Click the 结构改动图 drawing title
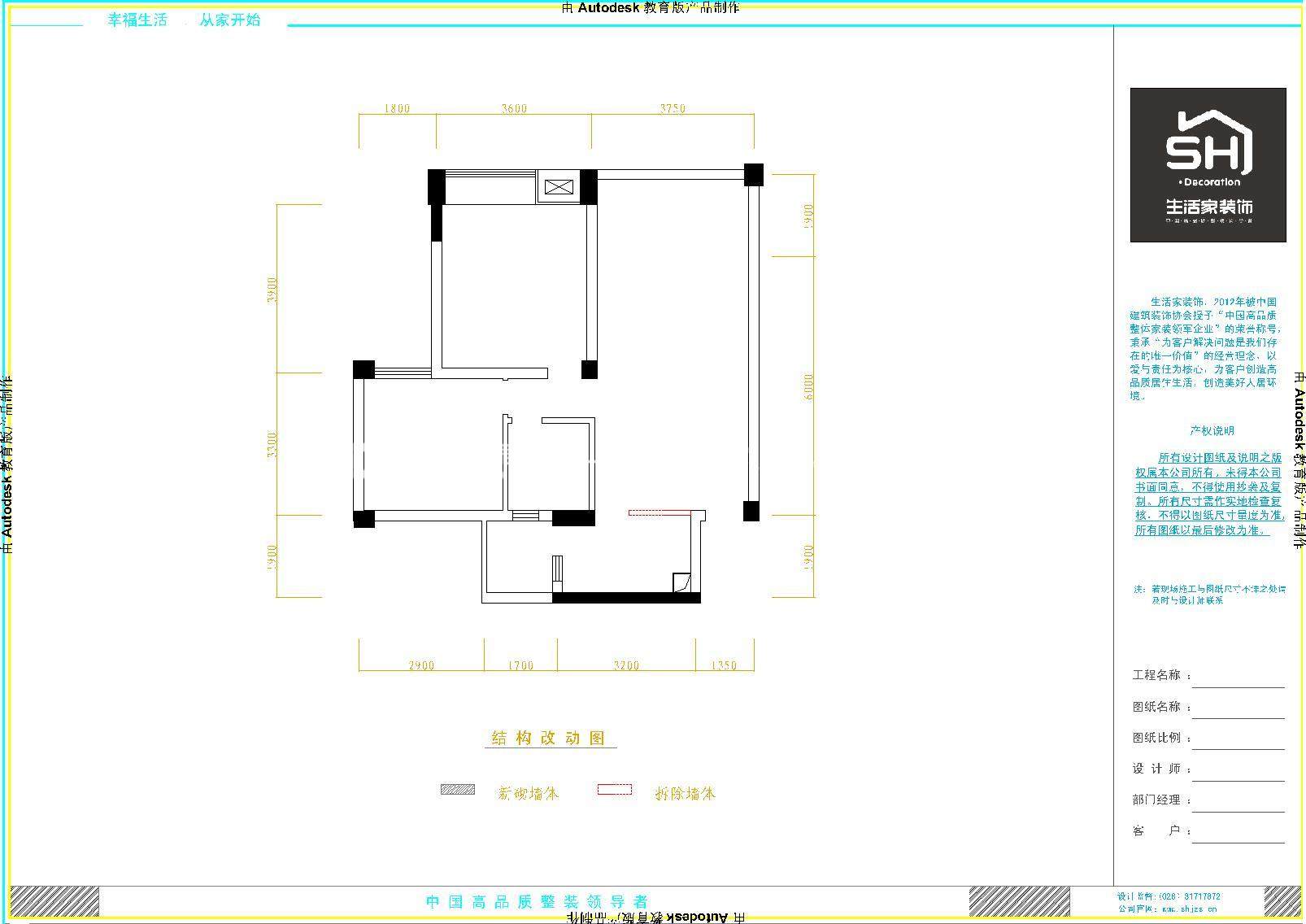Image resolution: width=1306 pixels, height=924 pixels. point(550,739)
